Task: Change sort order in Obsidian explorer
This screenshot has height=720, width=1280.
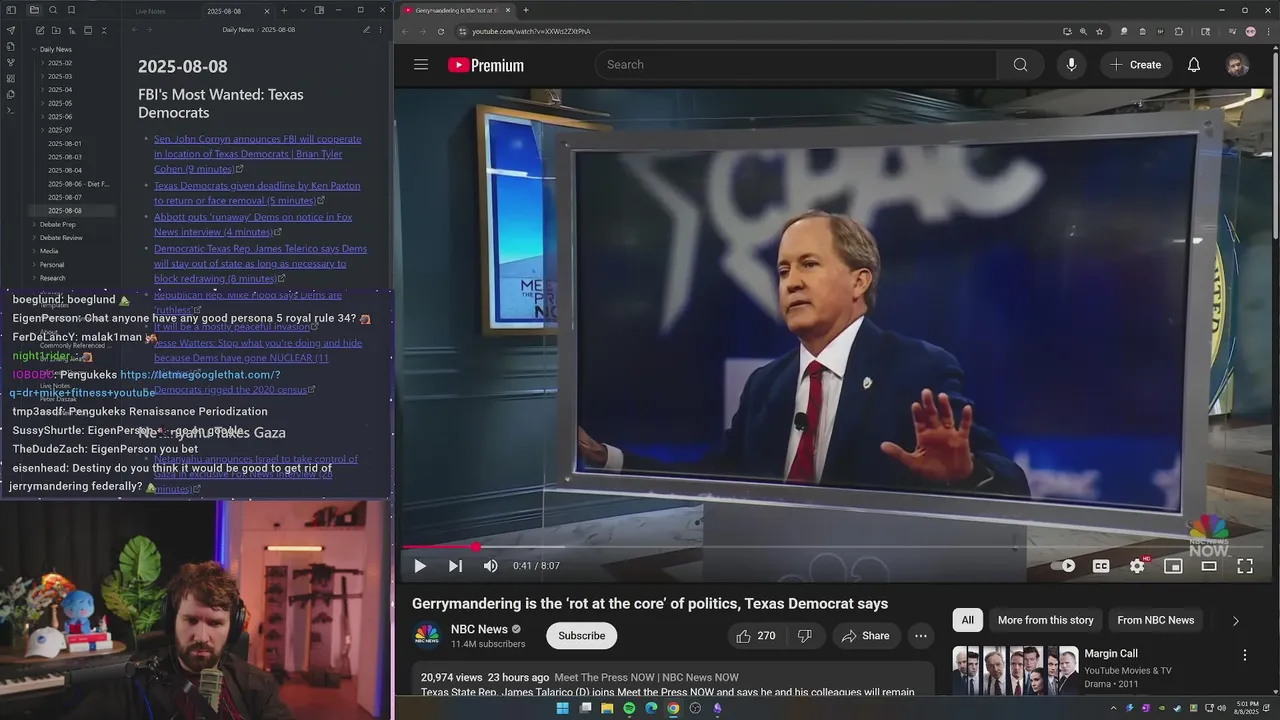Action: 72,31
